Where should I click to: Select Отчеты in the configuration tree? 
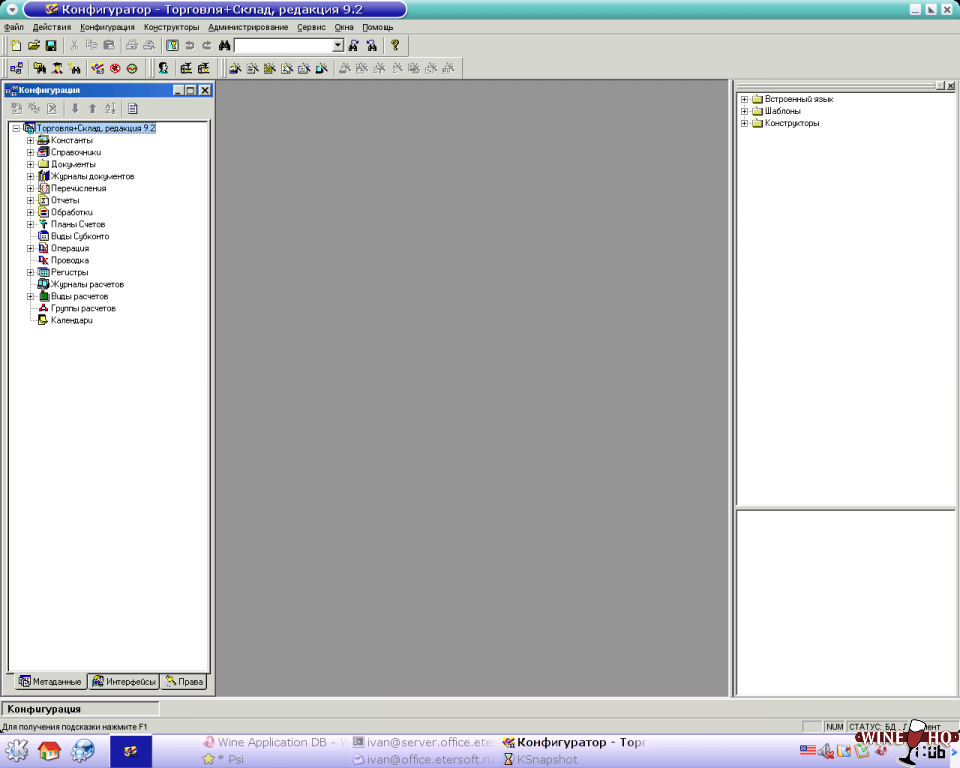[x=65, y=200]
